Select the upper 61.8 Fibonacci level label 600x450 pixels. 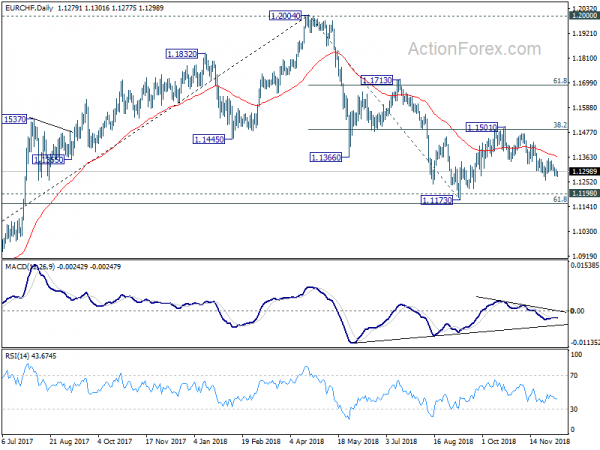[560, 81]
